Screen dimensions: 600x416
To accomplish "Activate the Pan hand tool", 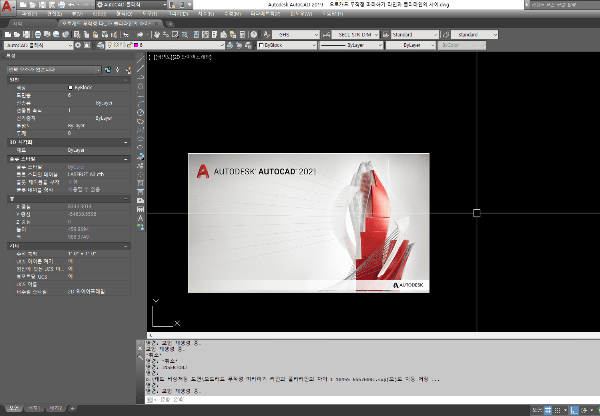I will 157,34.
